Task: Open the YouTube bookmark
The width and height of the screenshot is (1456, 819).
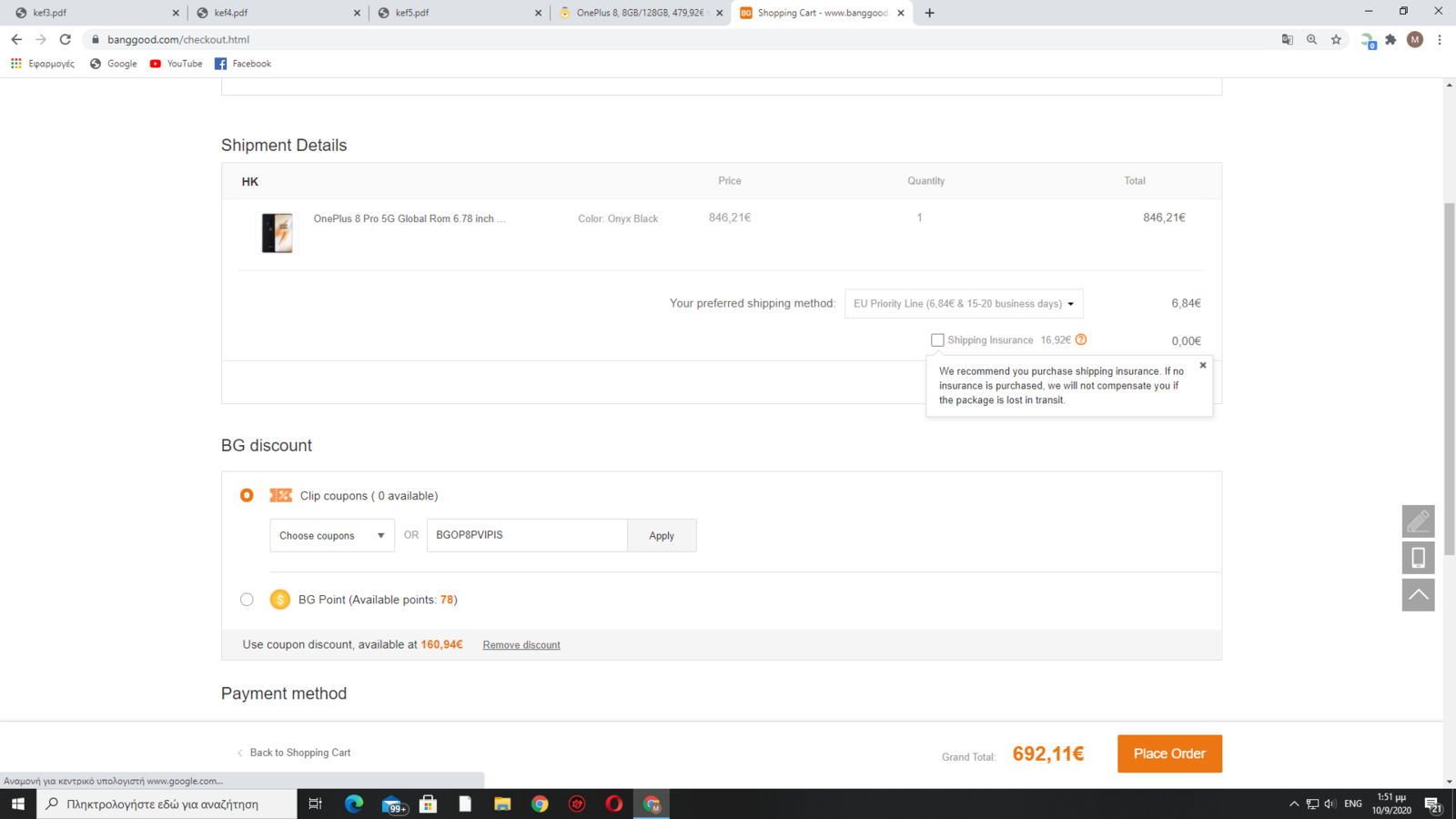Action: [x=177, y=64]
